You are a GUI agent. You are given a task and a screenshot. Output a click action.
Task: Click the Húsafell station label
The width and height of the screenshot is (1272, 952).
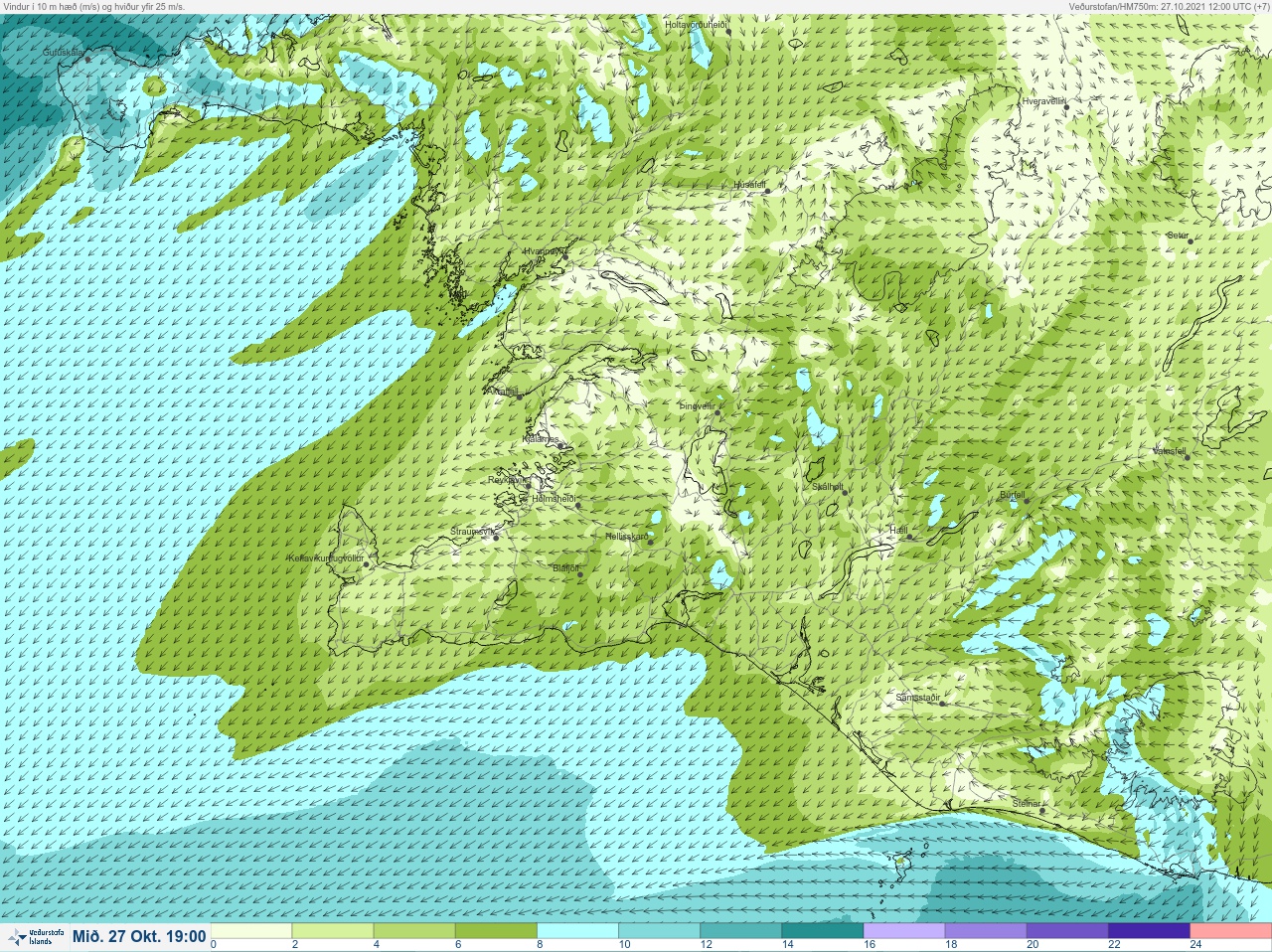749,185
